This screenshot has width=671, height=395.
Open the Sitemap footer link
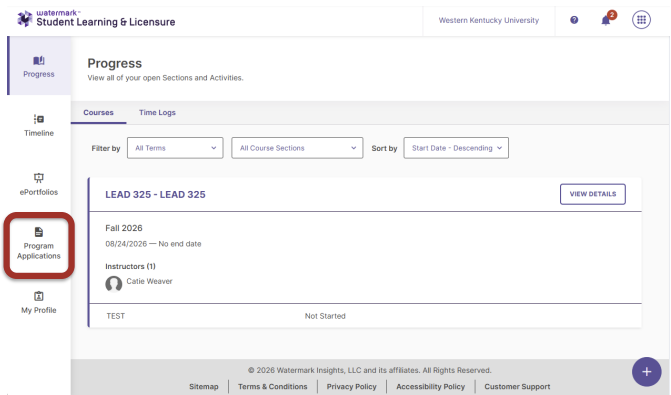tap(204, 386)
